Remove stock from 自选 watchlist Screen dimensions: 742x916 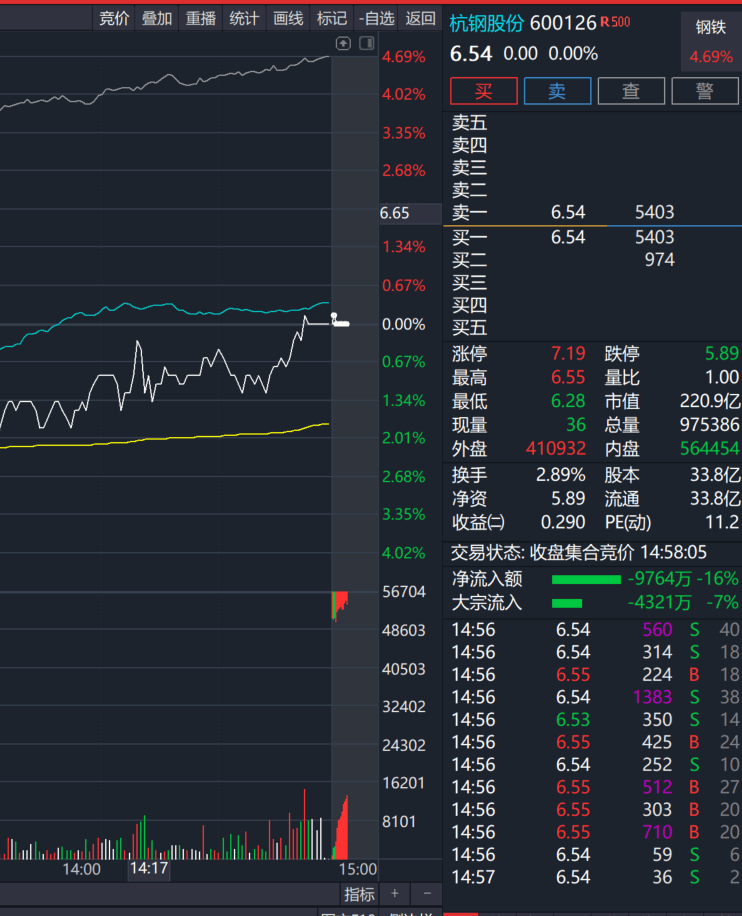point(376,19)
